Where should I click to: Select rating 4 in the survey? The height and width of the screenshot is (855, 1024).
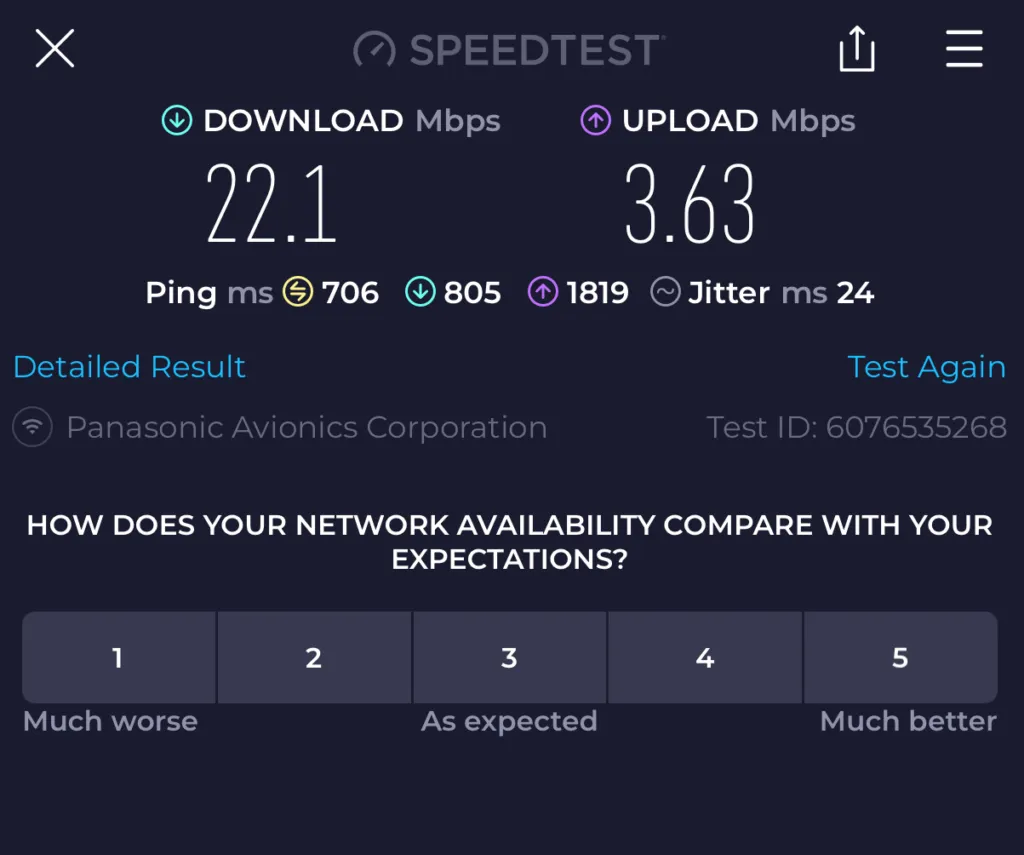click(x=705, y=658)
